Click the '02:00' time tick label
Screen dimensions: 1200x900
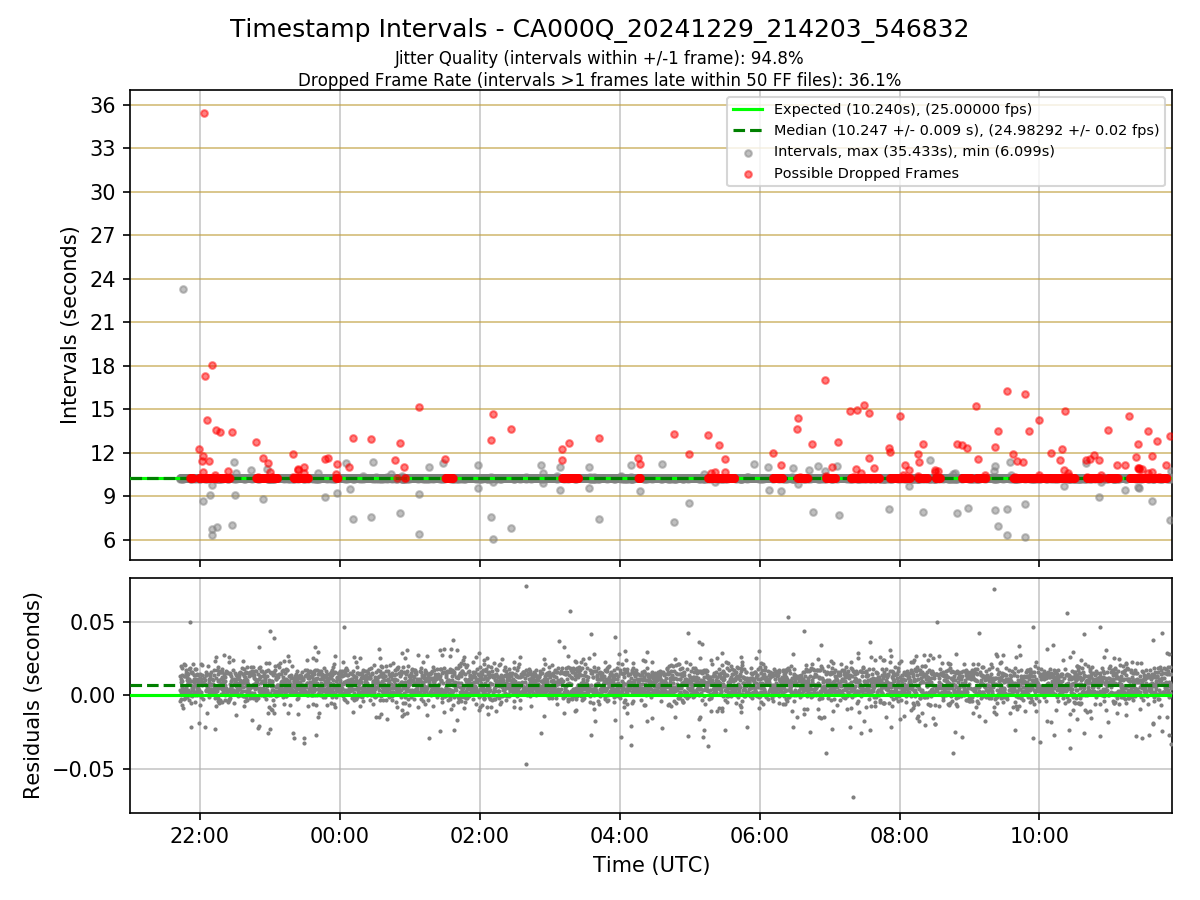(x=480, y=834)
